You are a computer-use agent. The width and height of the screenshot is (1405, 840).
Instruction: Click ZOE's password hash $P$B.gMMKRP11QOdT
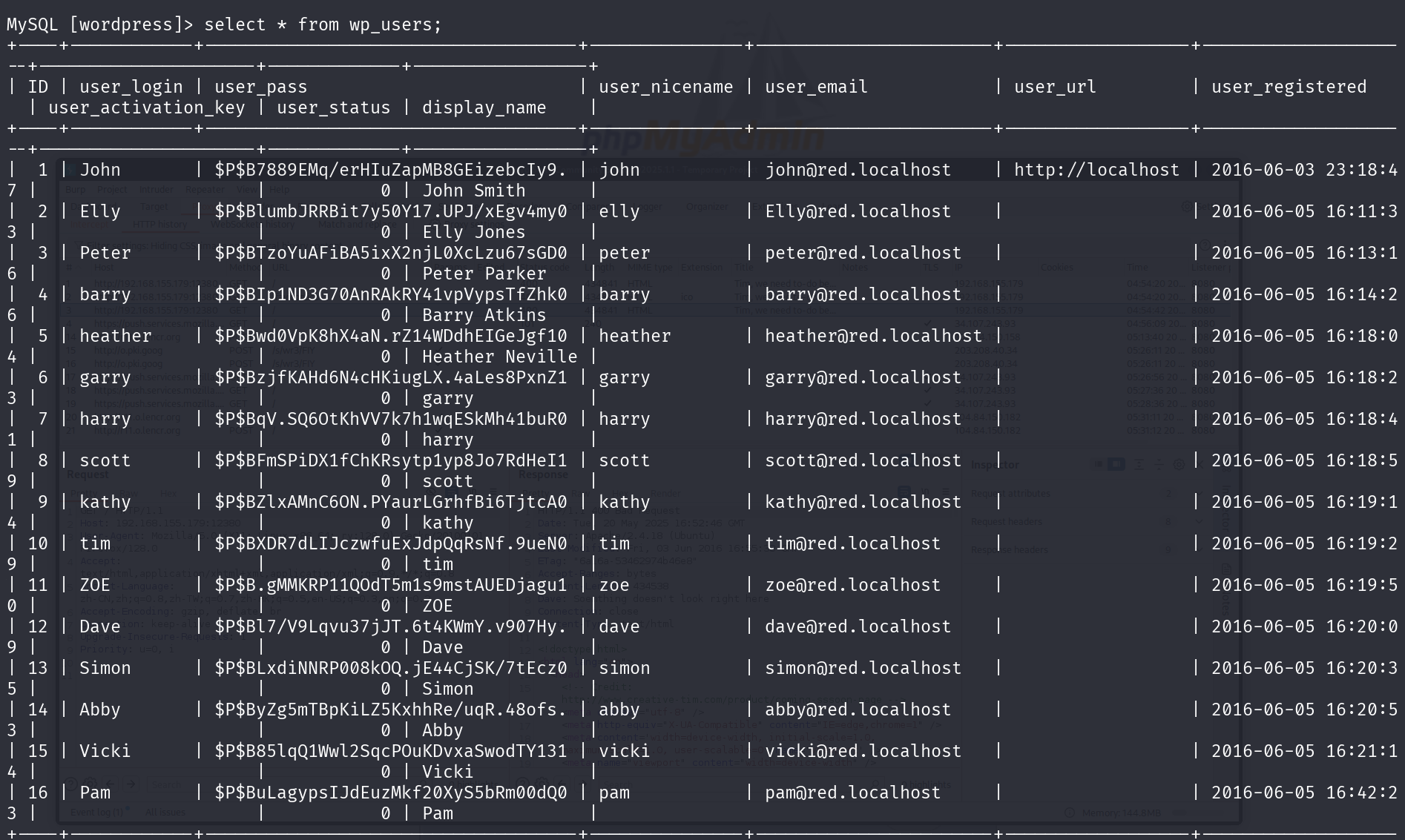click(x=391, y=585)
